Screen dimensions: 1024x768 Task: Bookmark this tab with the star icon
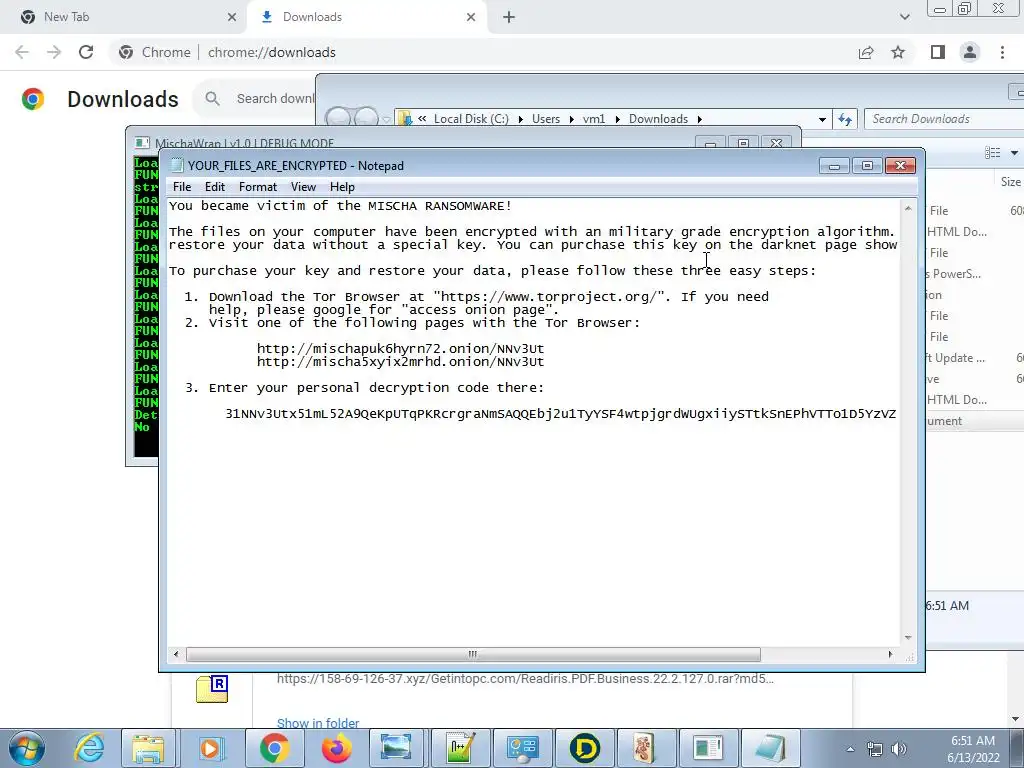(x=898, y=52)
